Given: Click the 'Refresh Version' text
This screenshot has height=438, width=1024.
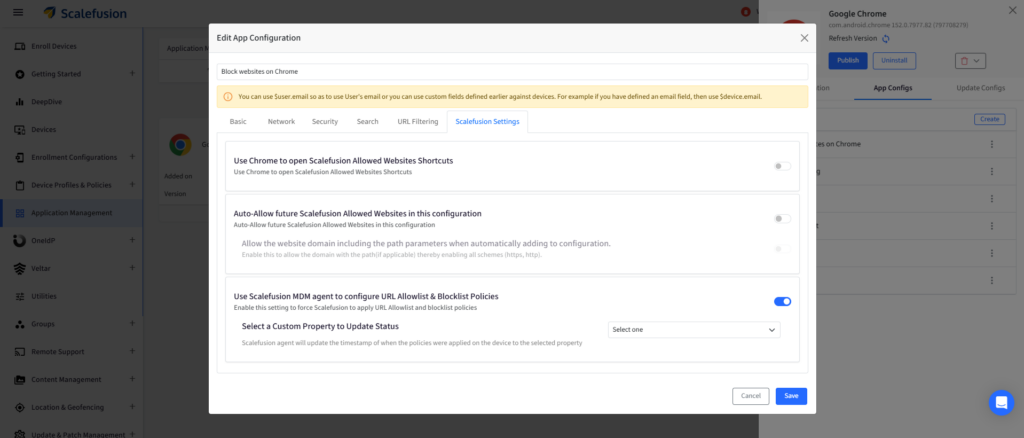Looking at the screenshot, I should point(853,39).
